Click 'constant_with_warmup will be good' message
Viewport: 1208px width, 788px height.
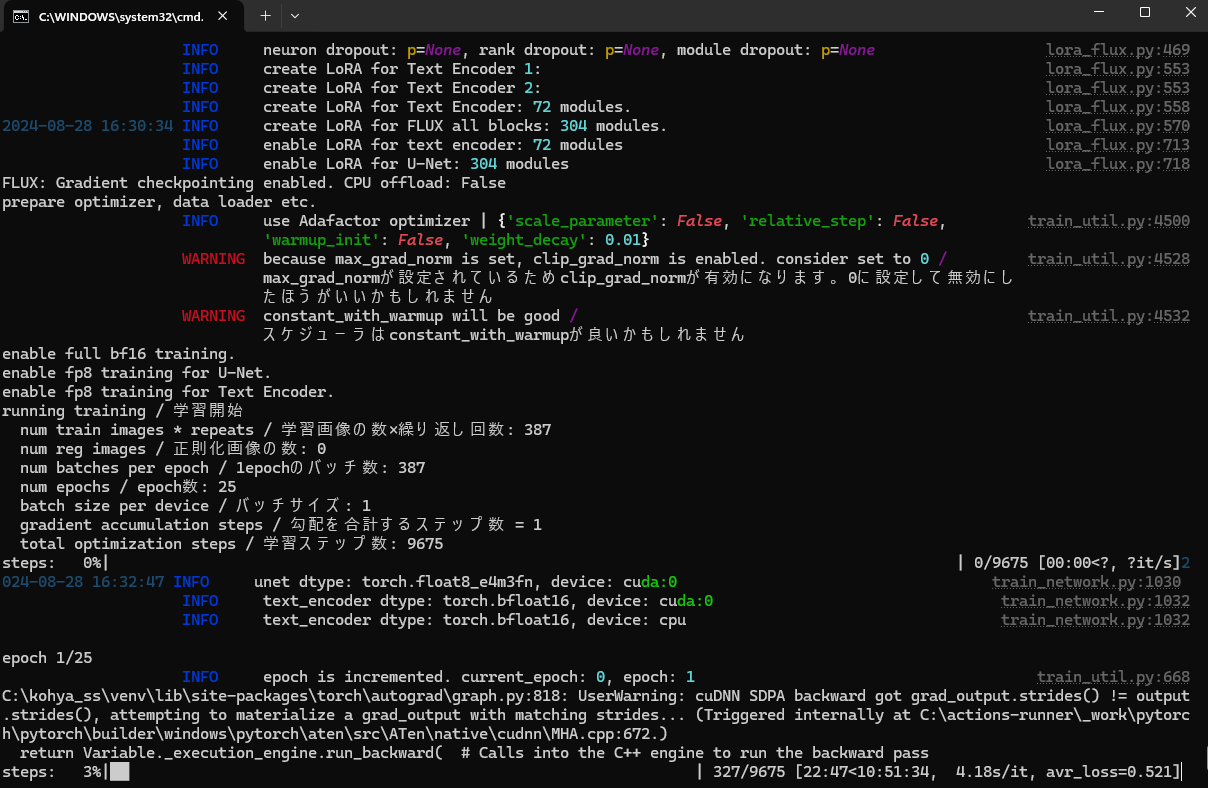click(412, 316)
